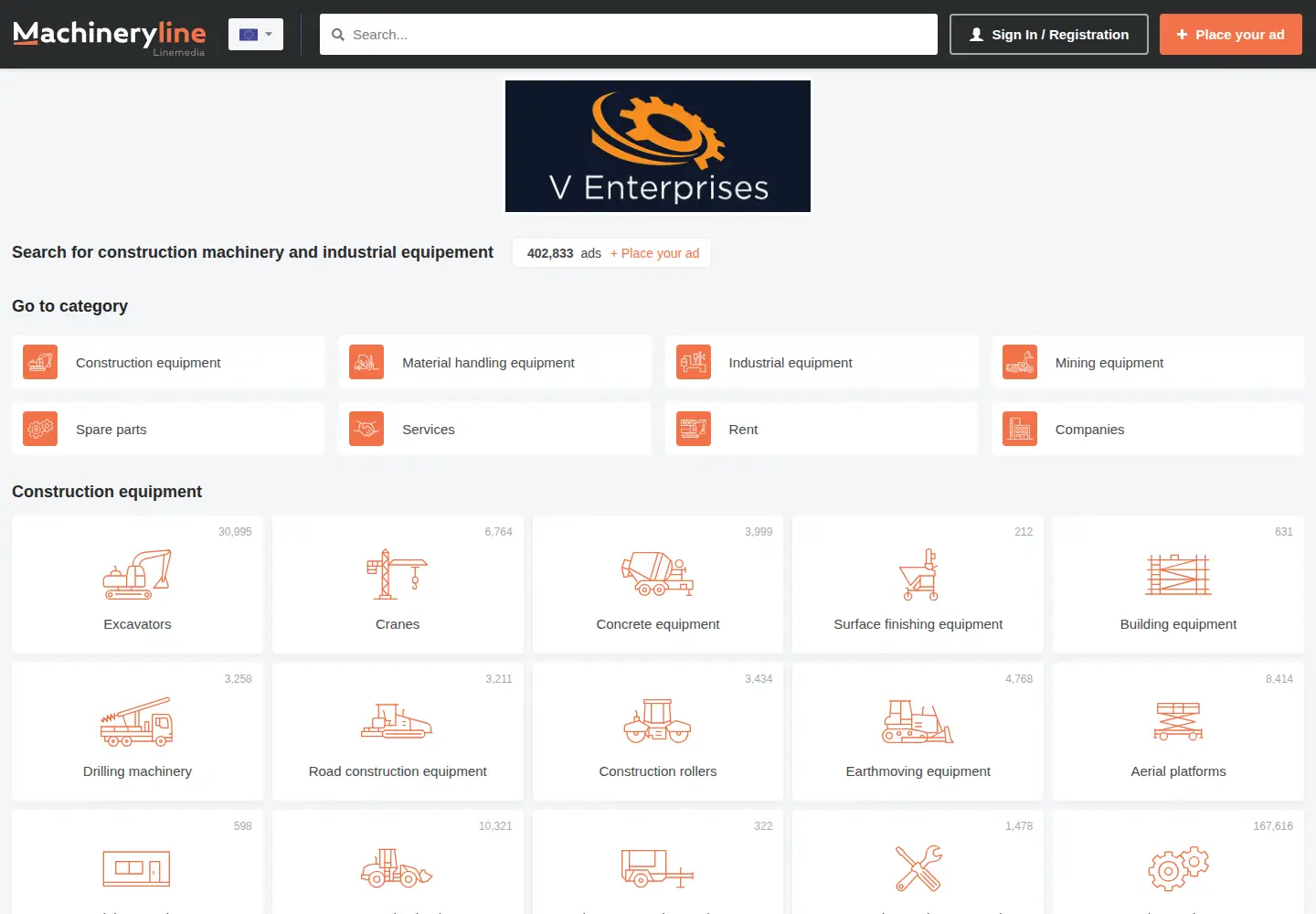Select the Concrete equipment label
This screenshot has width=1316, height=914.
(658, 624)
